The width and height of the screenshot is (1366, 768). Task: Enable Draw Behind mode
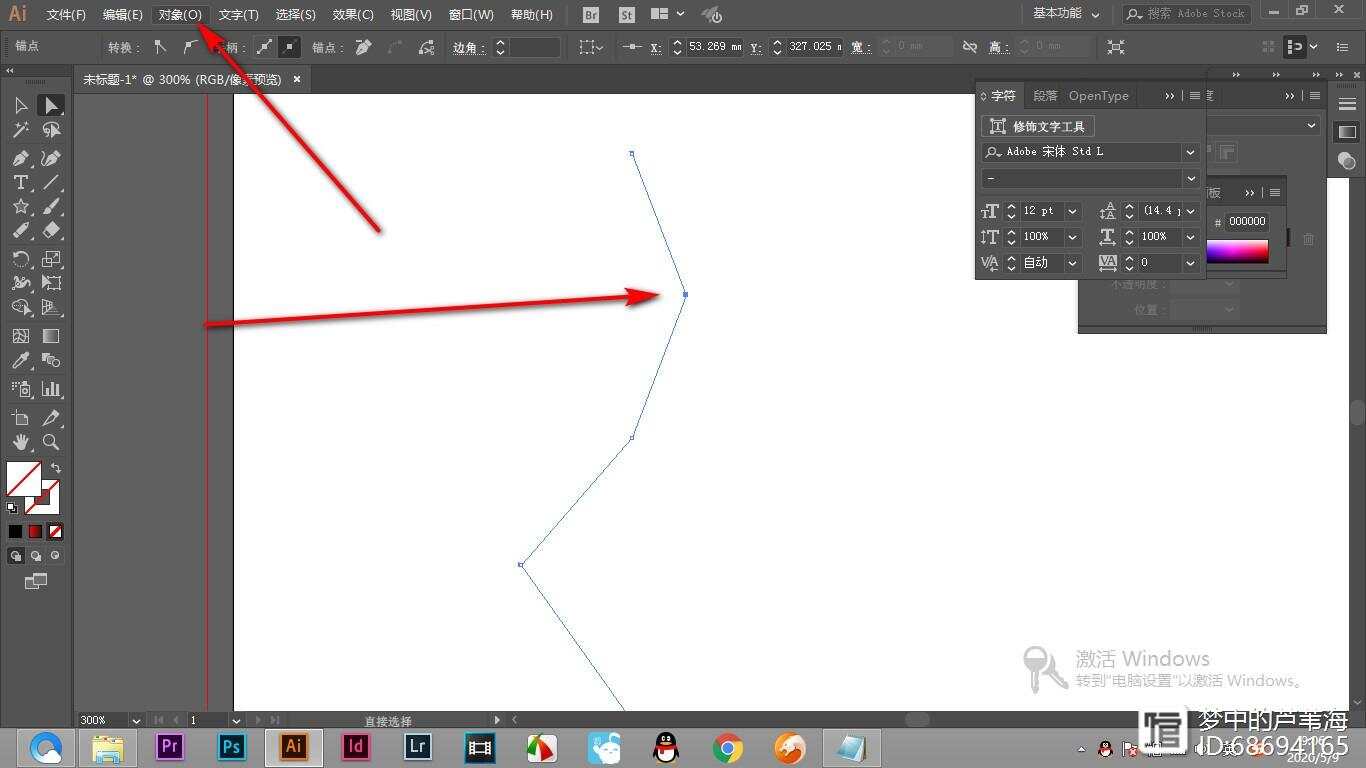point(36,556)
